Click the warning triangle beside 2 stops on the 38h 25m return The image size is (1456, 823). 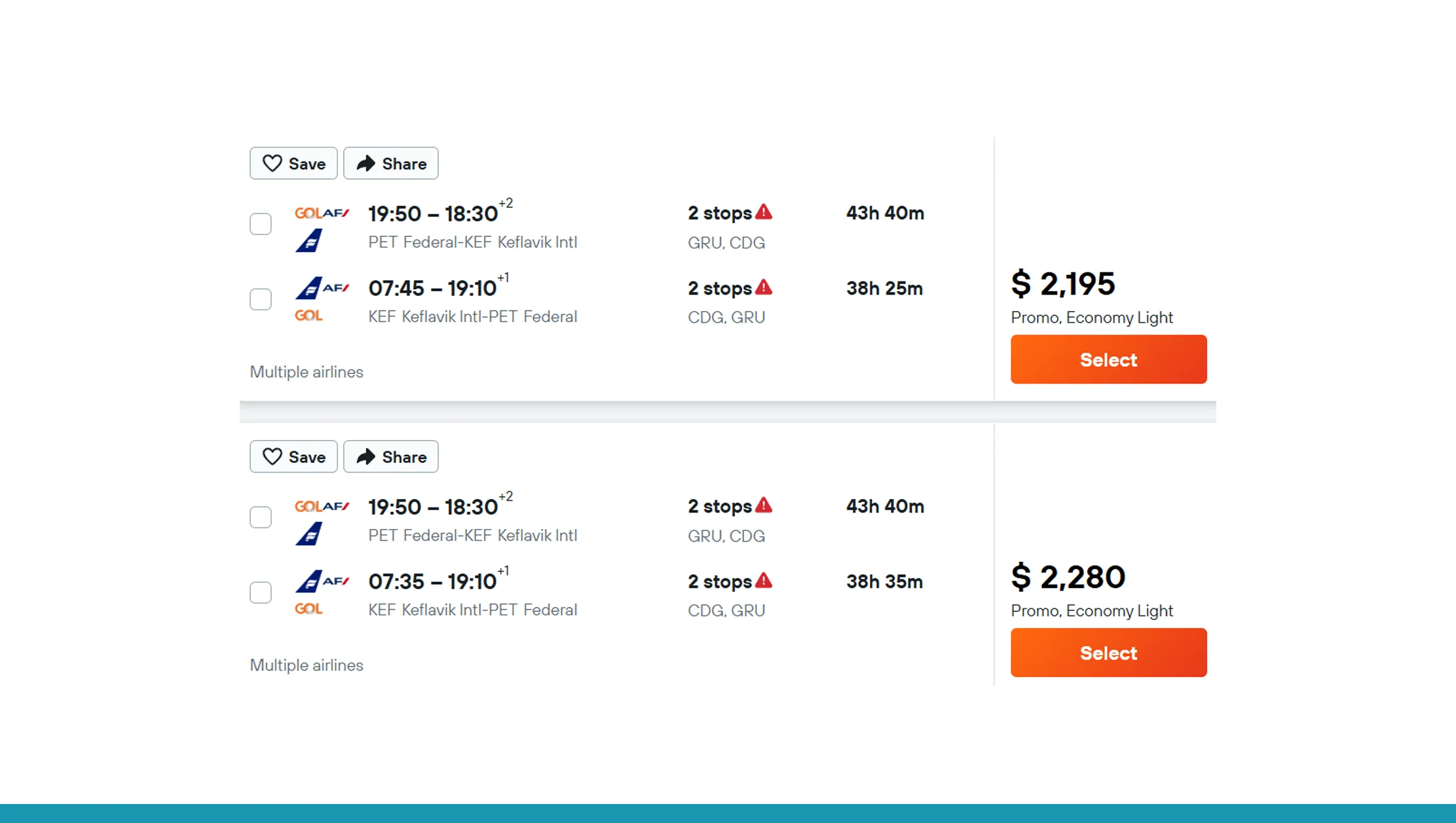[x=764, y=287]
